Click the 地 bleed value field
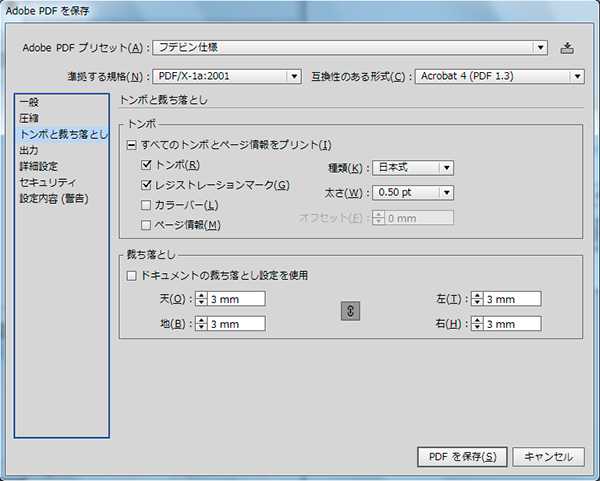This screenshot has height=481, width=600. tap(236, 324)
